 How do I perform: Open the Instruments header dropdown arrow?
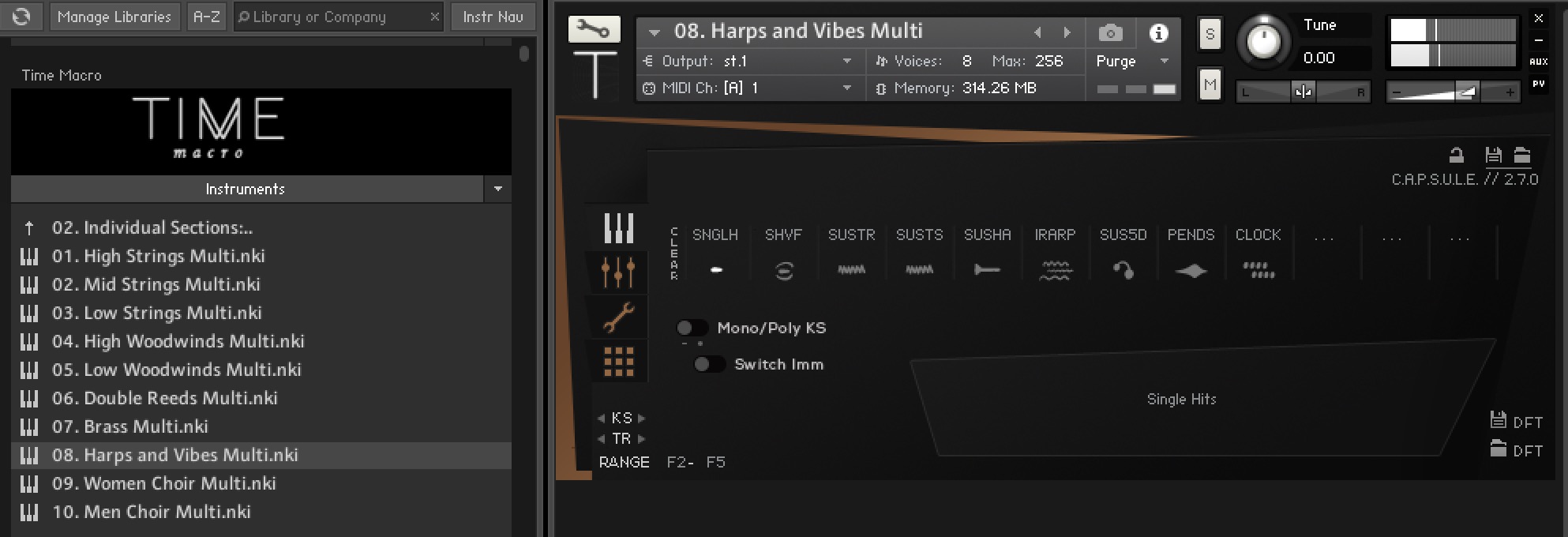pyautogui.click(x=497, y=189)
